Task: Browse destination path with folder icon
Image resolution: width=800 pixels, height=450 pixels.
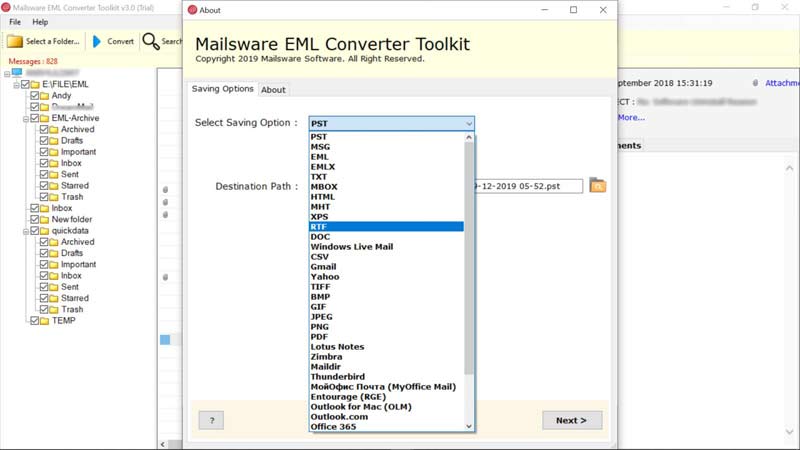Action: pos(597,185)
